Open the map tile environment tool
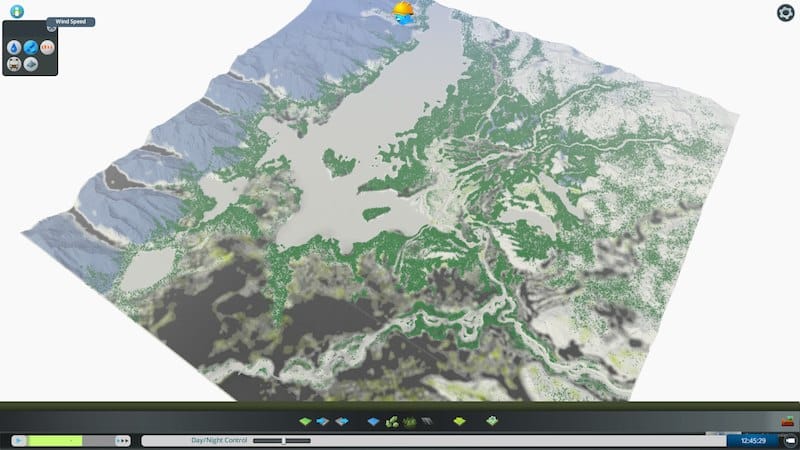Screen dimensions: 800x450 pyautogui.click(x=492, y=421)
